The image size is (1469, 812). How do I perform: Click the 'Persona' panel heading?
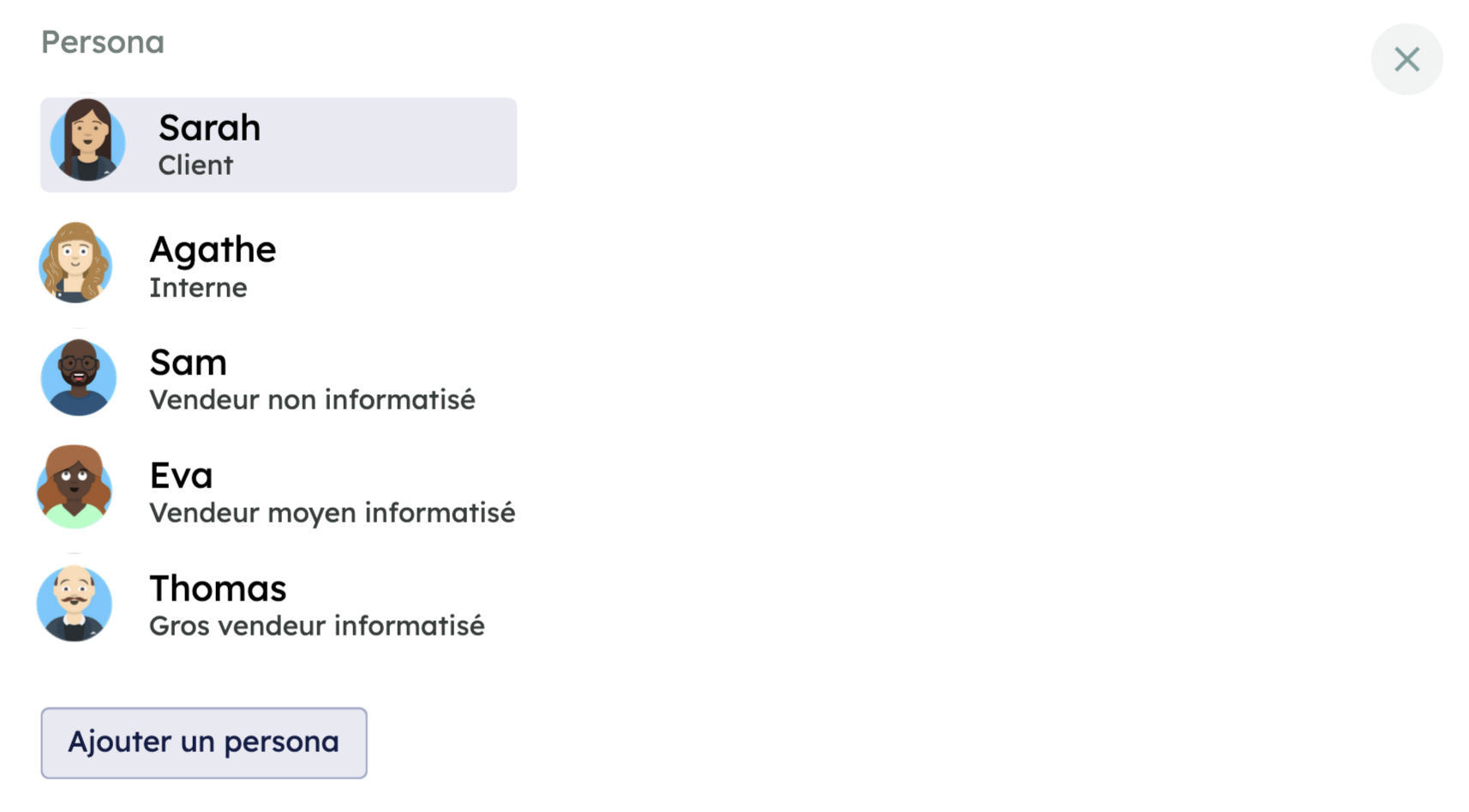103,42
